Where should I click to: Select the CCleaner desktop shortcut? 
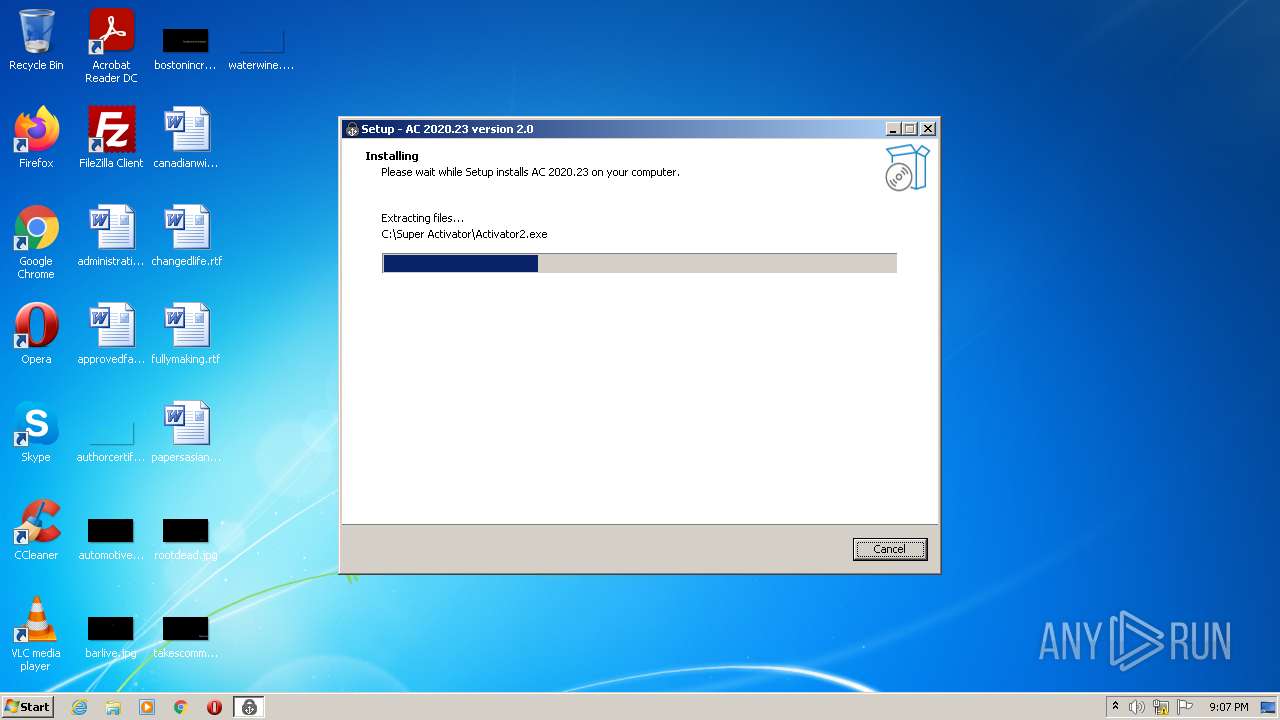36,530
